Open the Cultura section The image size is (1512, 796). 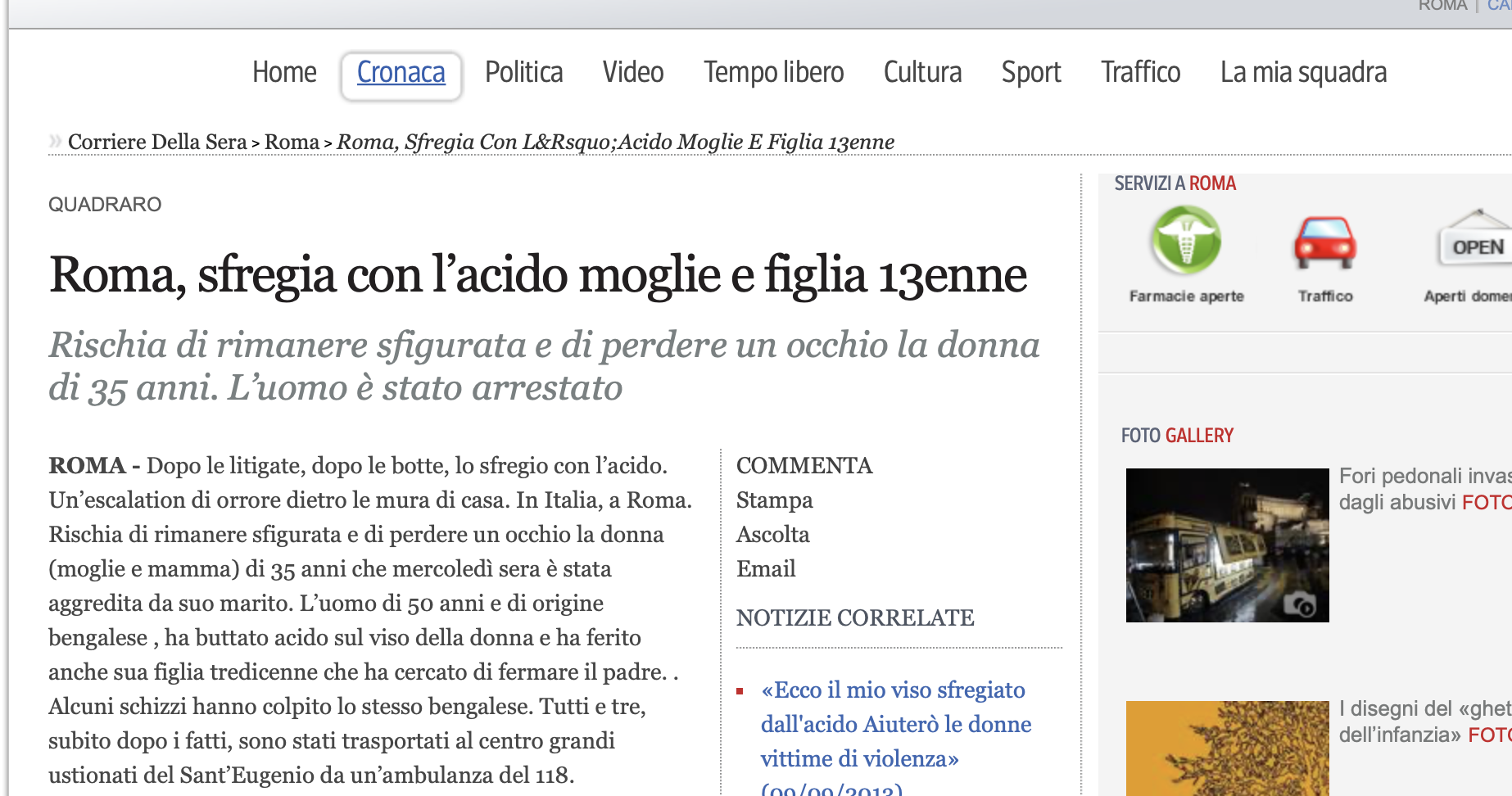tap(922, 73)
